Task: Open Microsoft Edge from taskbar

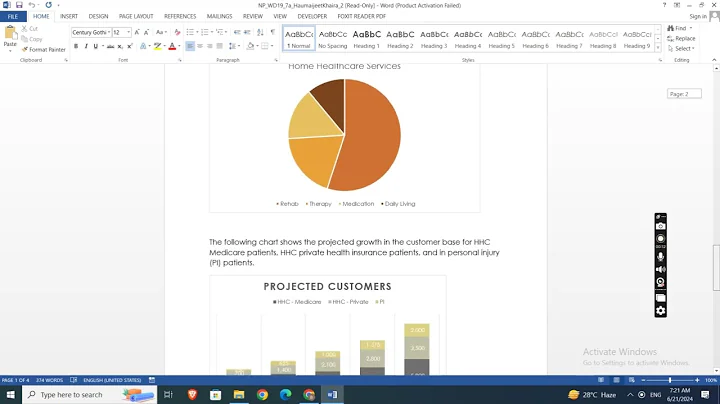Action: (x=286, y=395)
